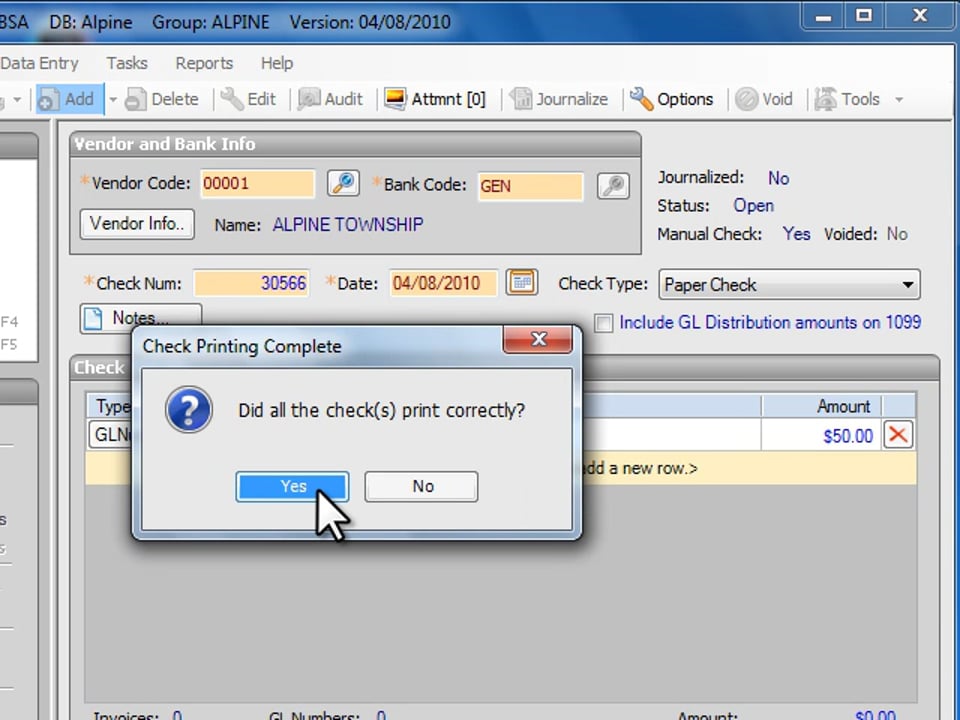Click the Void toolbar button

coord(763,99)
